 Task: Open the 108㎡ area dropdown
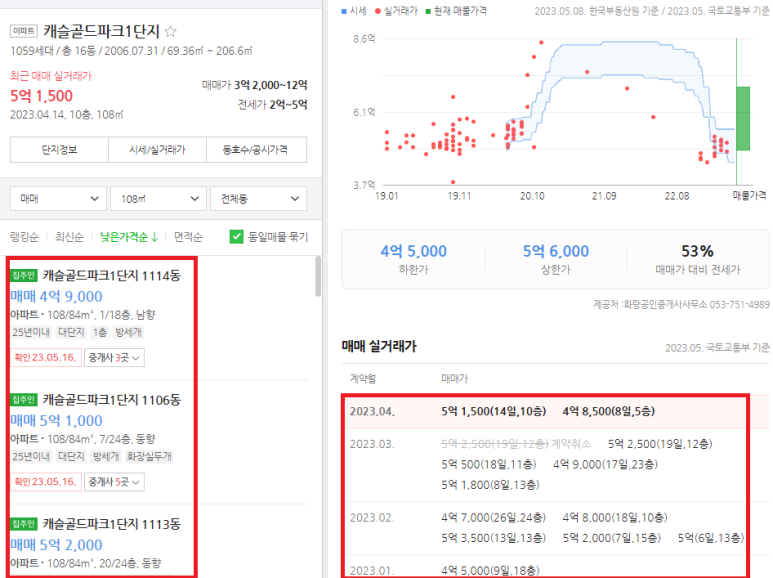click(x=158, y=199)
